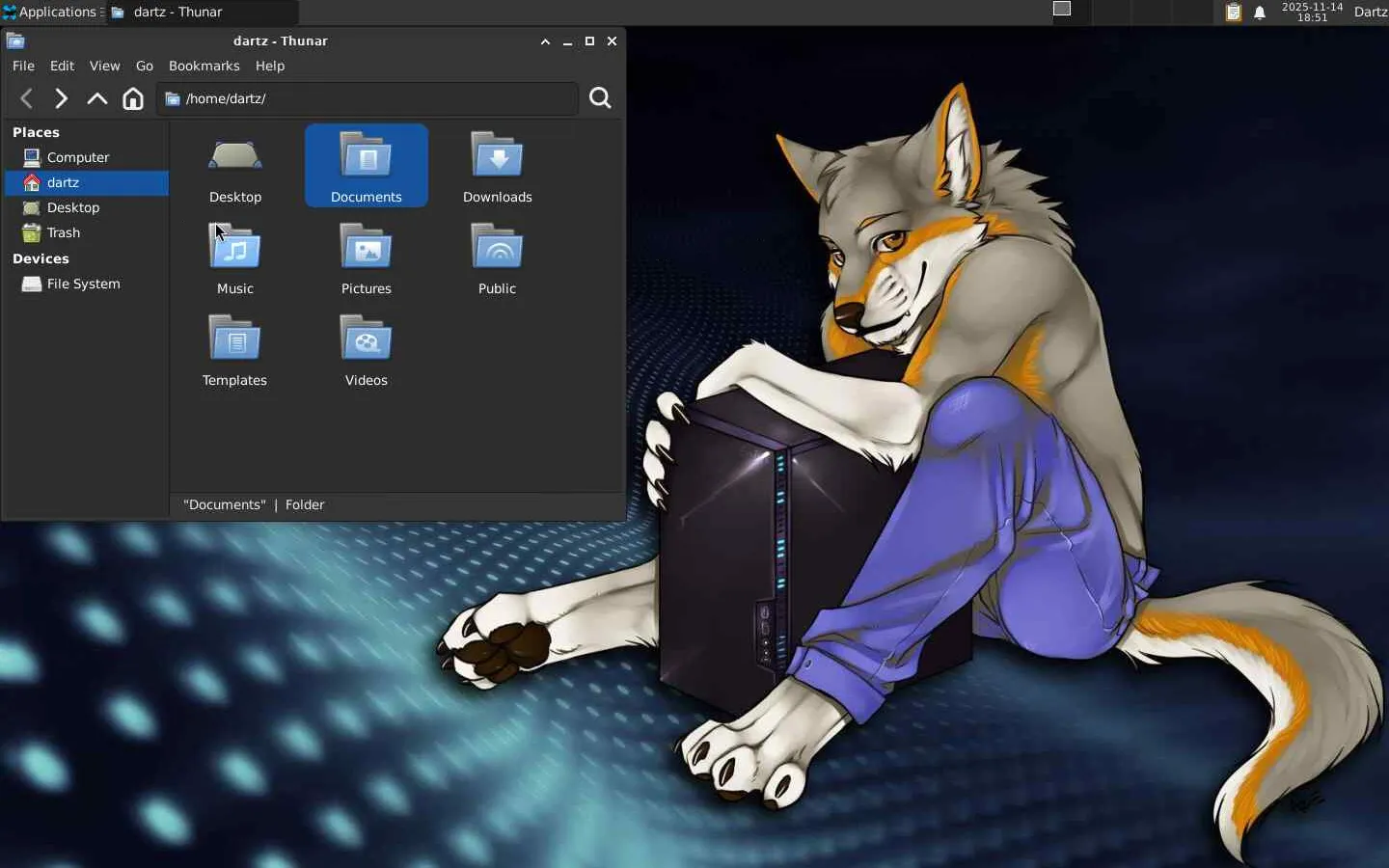Click the dartz - Thunar taskbar button
This screenshot has height=868, width=1389.
click(203, 12)
